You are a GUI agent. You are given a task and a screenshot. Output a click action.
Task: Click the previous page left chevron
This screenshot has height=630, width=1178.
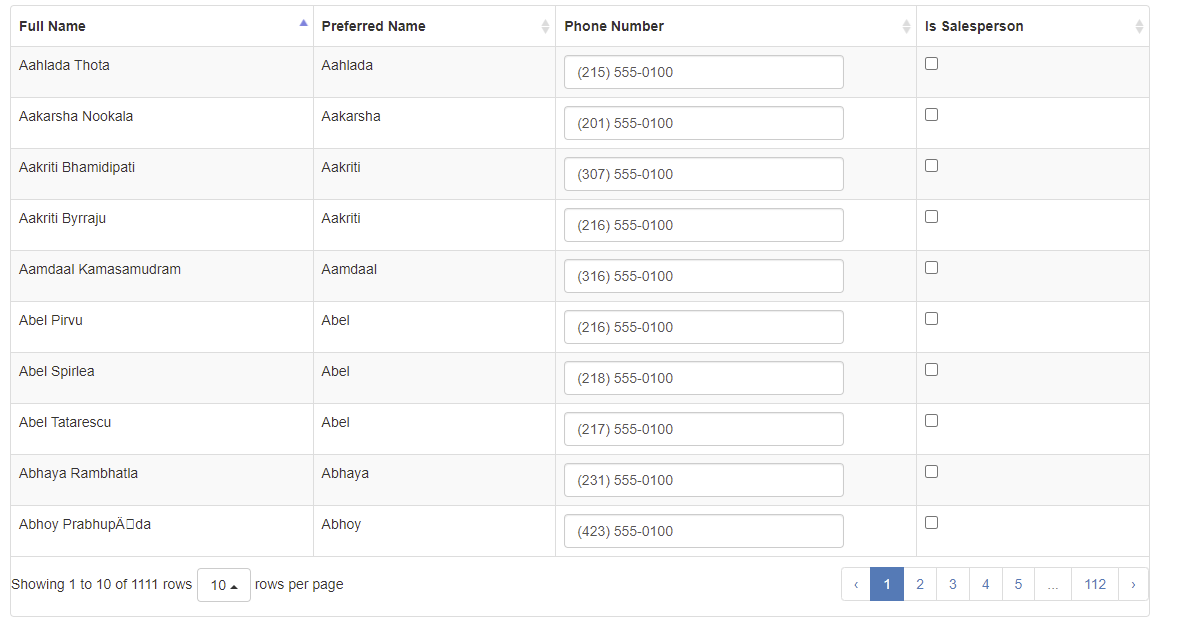click(855, 584)
